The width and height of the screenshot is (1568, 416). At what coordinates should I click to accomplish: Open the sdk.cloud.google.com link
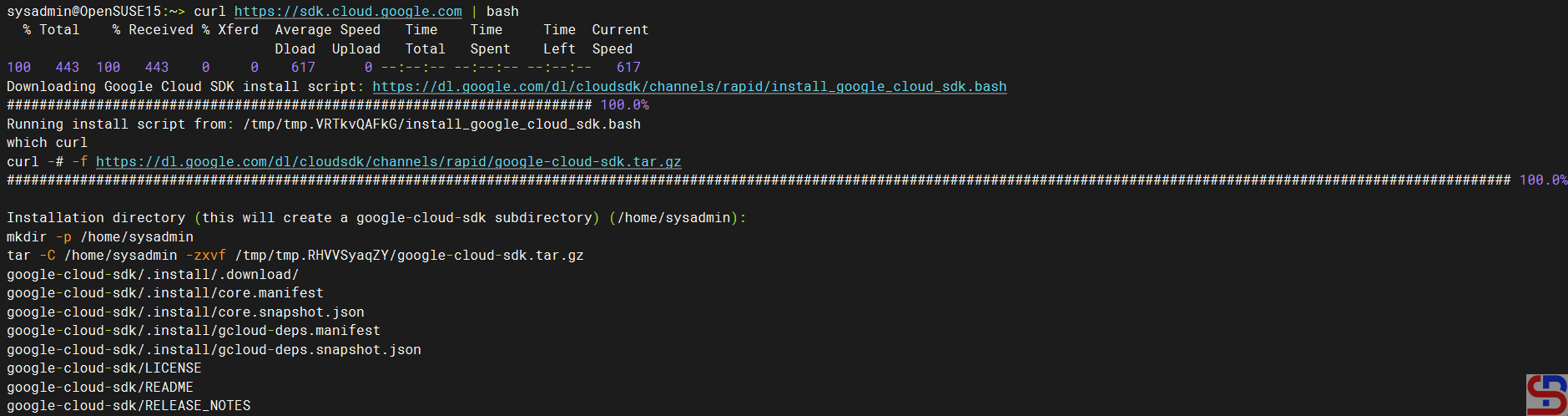pyautogui.click(x=347, y=12)
